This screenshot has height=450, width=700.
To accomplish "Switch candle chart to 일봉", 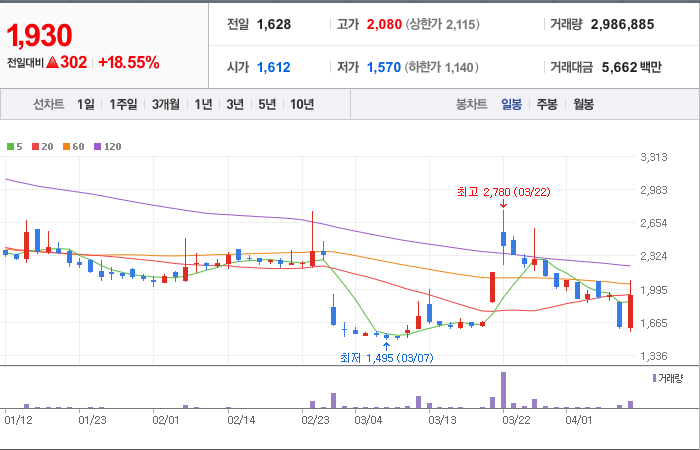I will (511, 104).
